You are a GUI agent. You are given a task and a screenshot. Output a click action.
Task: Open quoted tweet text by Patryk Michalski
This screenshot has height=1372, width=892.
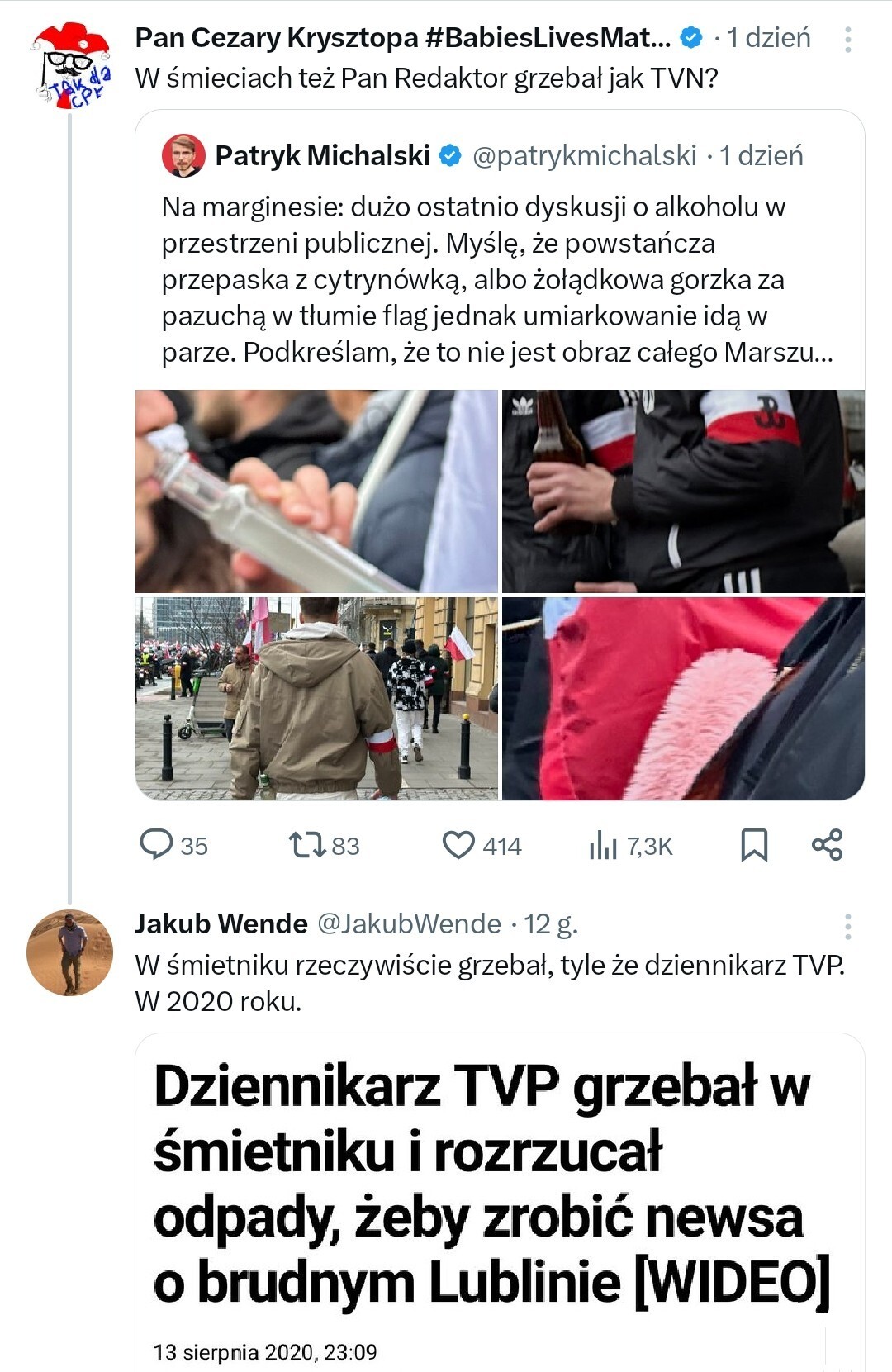coord(497,279)
